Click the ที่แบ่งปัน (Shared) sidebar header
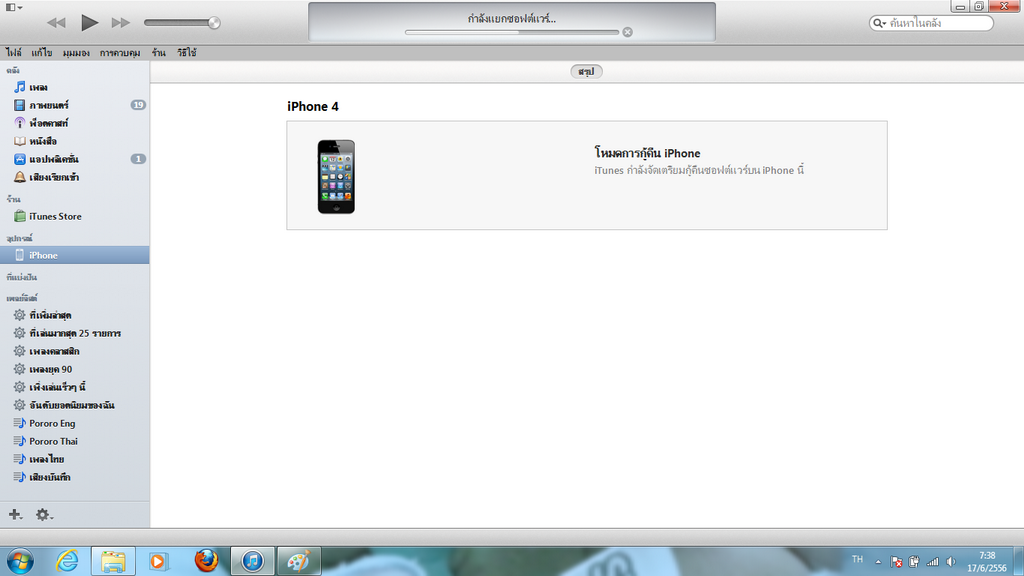Image resolution: width=1024 pixels, height=576 pixels. point(22,278)
